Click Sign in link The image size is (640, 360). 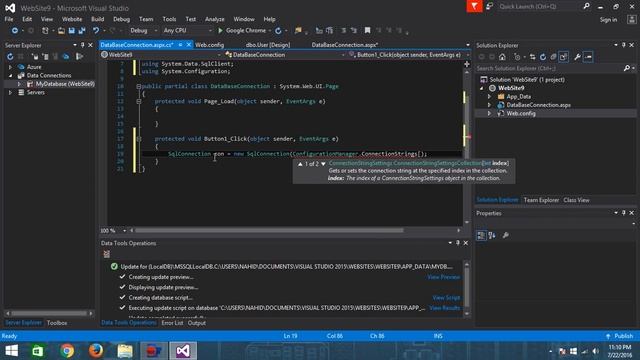pyautogui.click(x=608, y=20)
